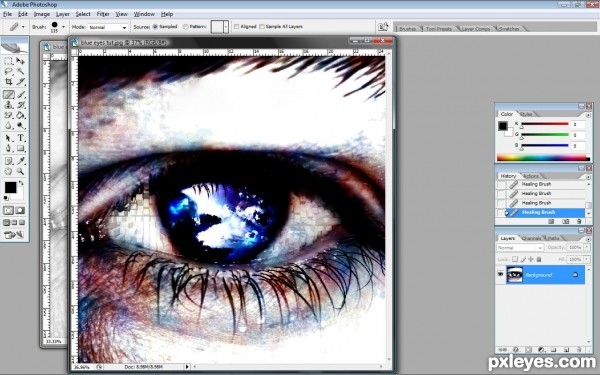Select the Hand tool
600x375 pixels.
click(8, 171)
